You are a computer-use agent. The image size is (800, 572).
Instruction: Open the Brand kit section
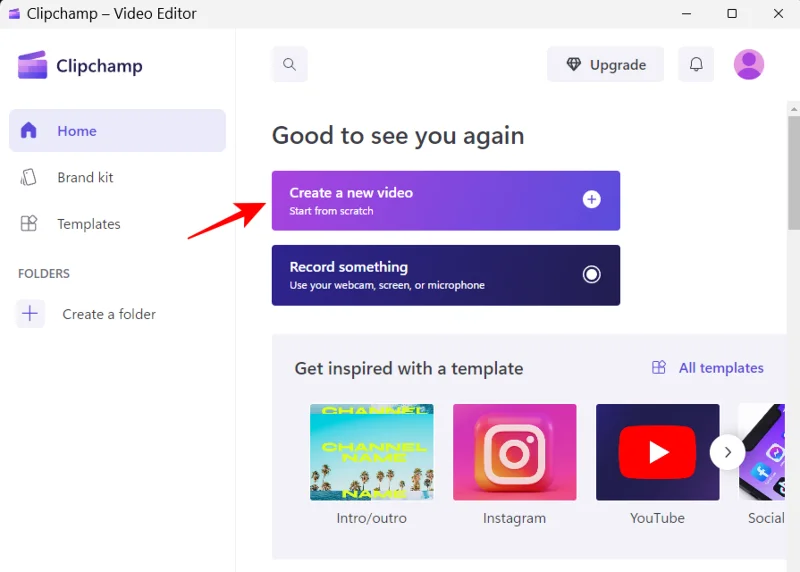click(117, 177)
